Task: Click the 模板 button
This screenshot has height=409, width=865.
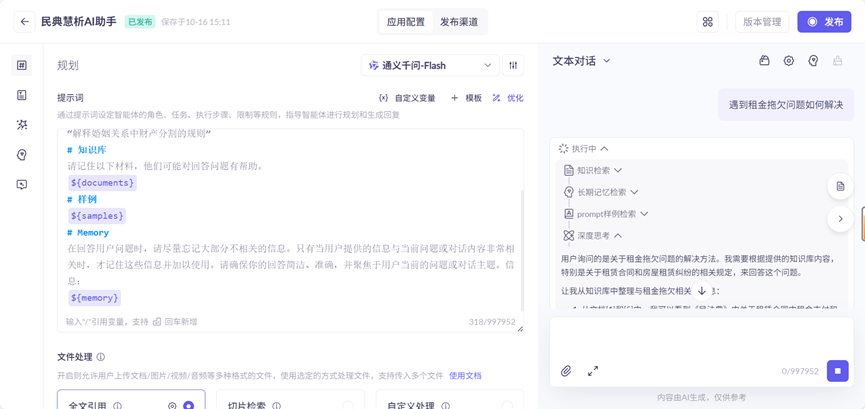Action: pos(467,98)
